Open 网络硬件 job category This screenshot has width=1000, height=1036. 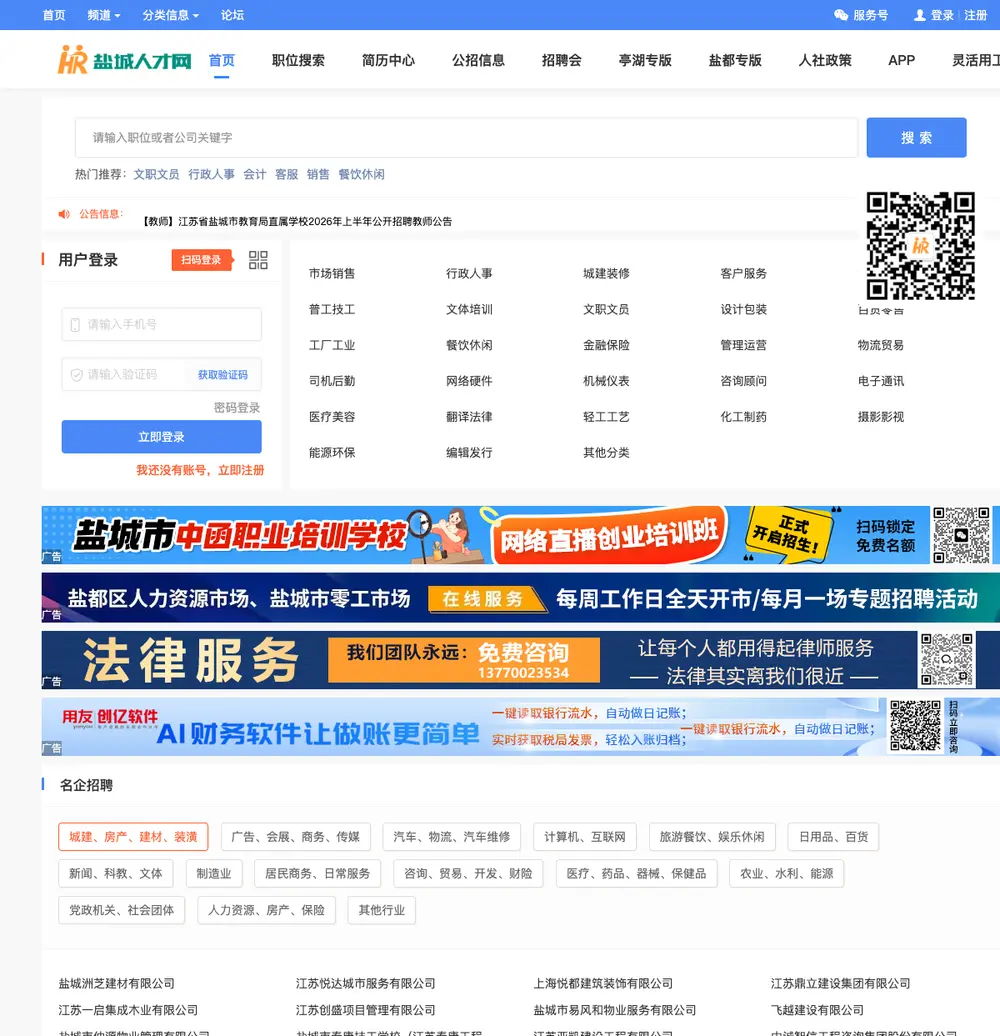[x=469, y=381]
